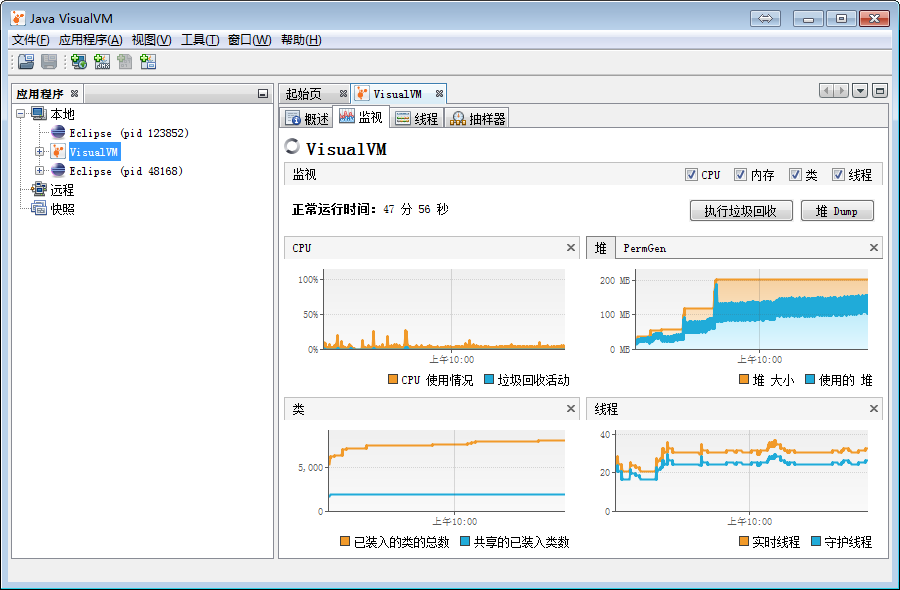Click the CPU usage chart area
This screenshot has width=900, height=590.
click(x=444, y=309)
